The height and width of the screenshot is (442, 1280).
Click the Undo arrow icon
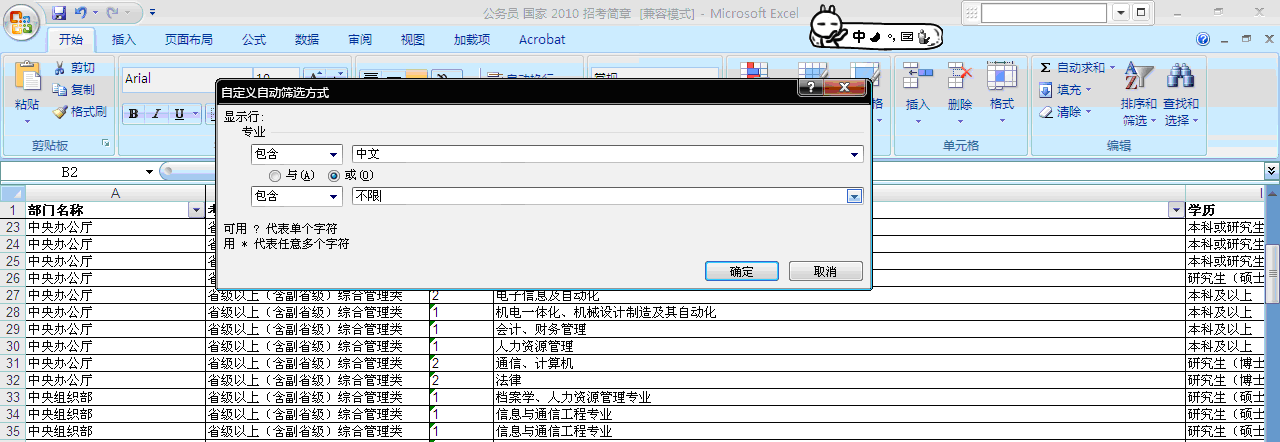point(80,13)
